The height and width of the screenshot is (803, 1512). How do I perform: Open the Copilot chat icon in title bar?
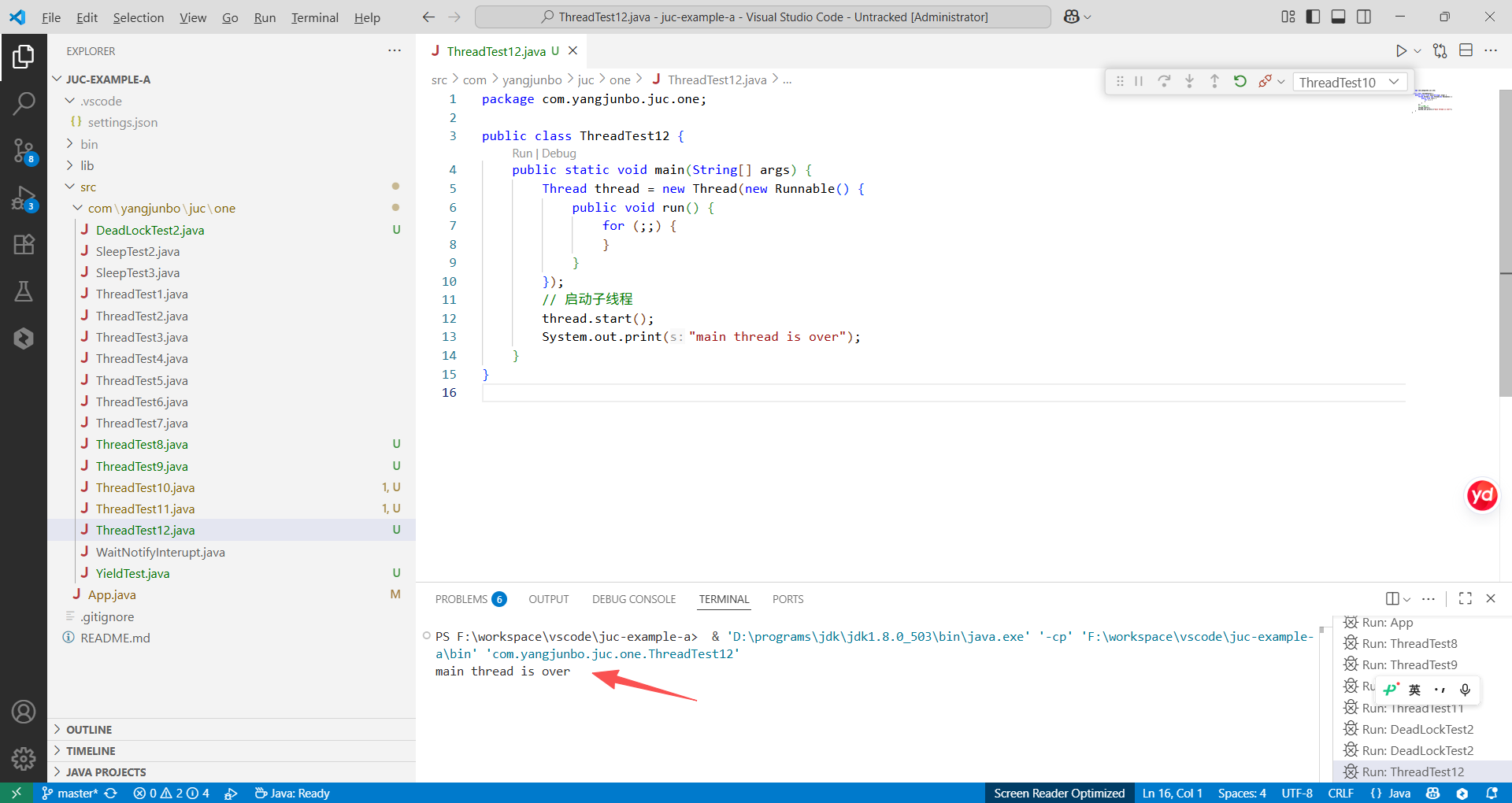(x=1071, y=17)
